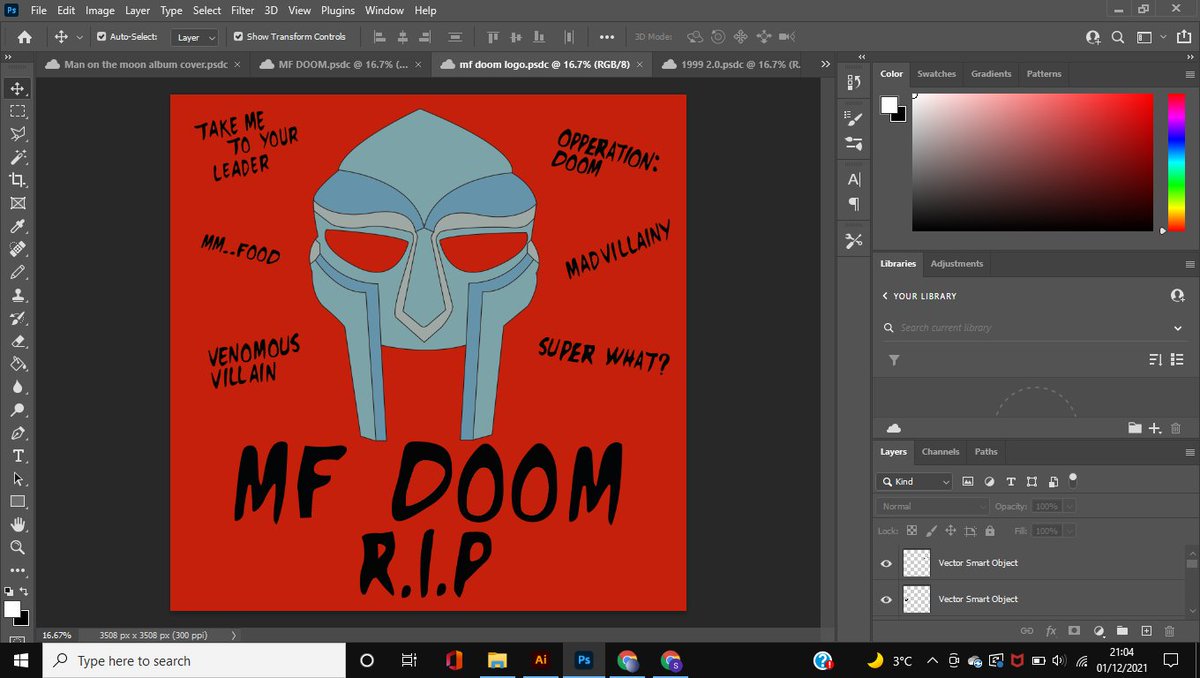Select the History Brush tool

click(18, 318)
